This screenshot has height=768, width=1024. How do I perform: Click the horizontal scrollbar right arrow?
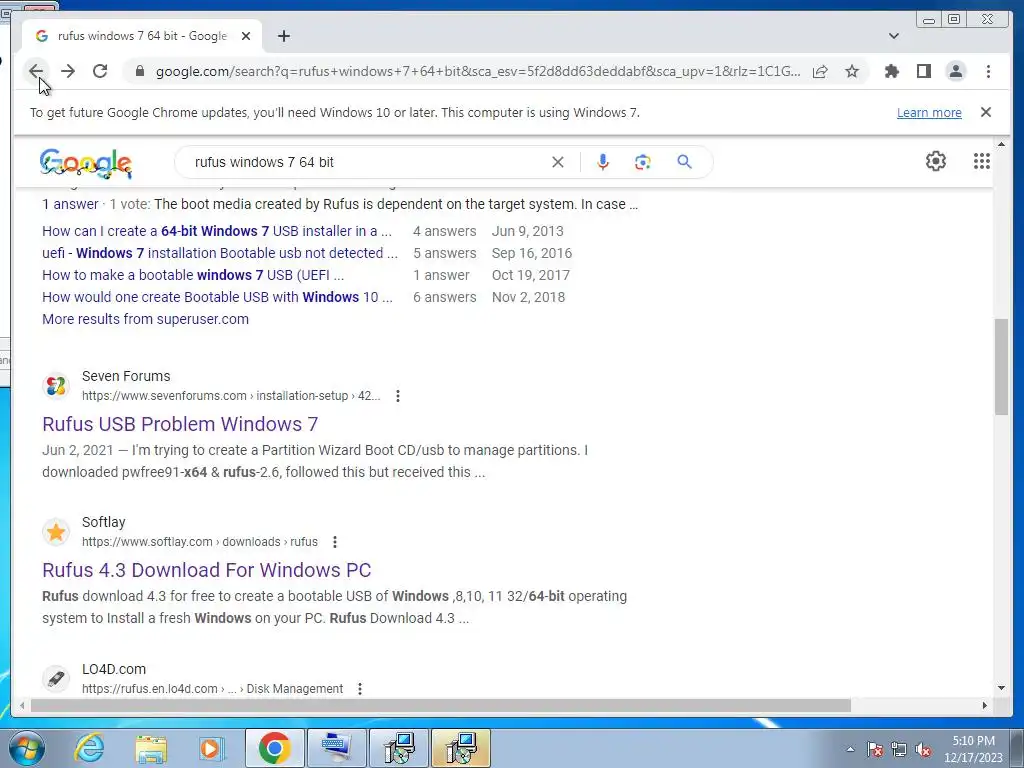[985, 705]
